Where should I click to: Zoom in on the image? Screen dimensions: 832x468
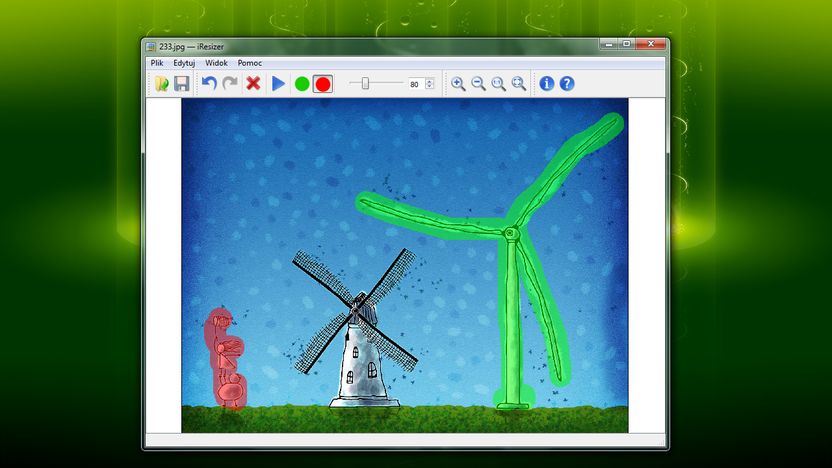(x=458, y=84)
